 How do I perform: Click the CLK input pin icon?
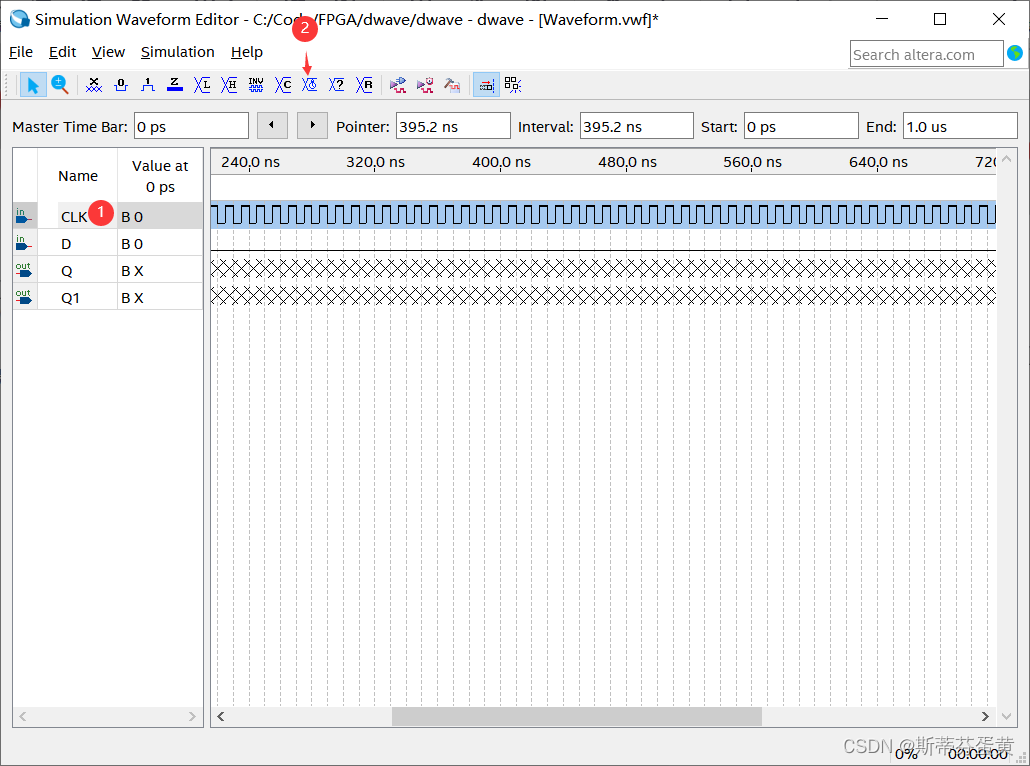click(x=24, y=216)
